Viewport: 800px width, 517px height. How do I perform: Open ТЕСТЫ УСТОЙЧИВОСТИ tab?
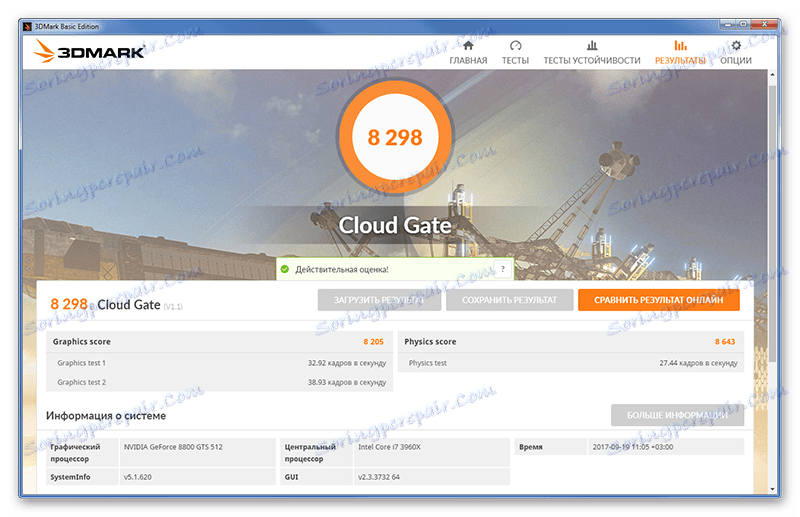pos(592,53)
